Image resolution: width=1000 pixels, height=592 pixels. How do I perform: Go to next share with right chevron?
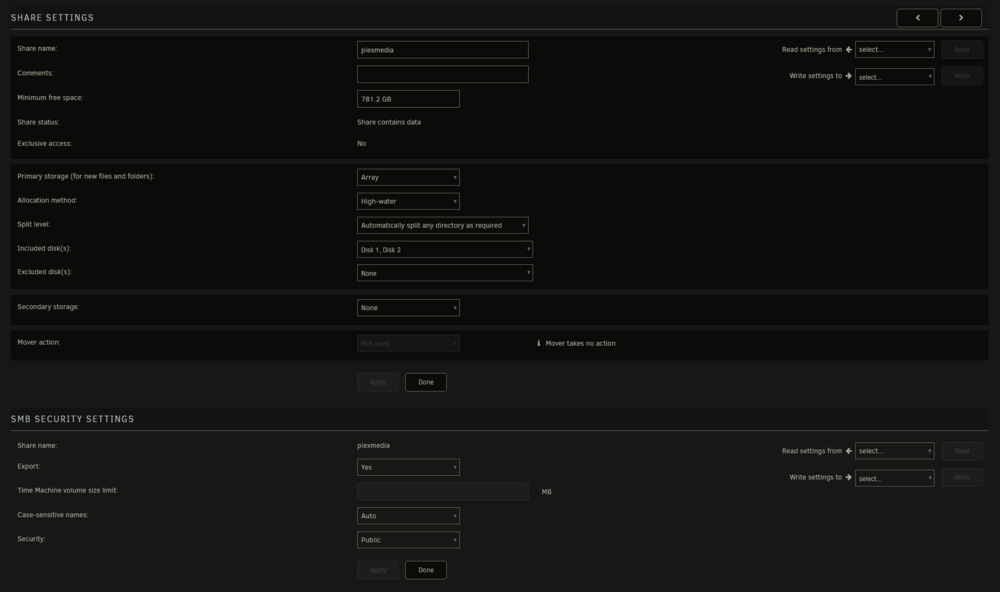click(x=960, y=18)
